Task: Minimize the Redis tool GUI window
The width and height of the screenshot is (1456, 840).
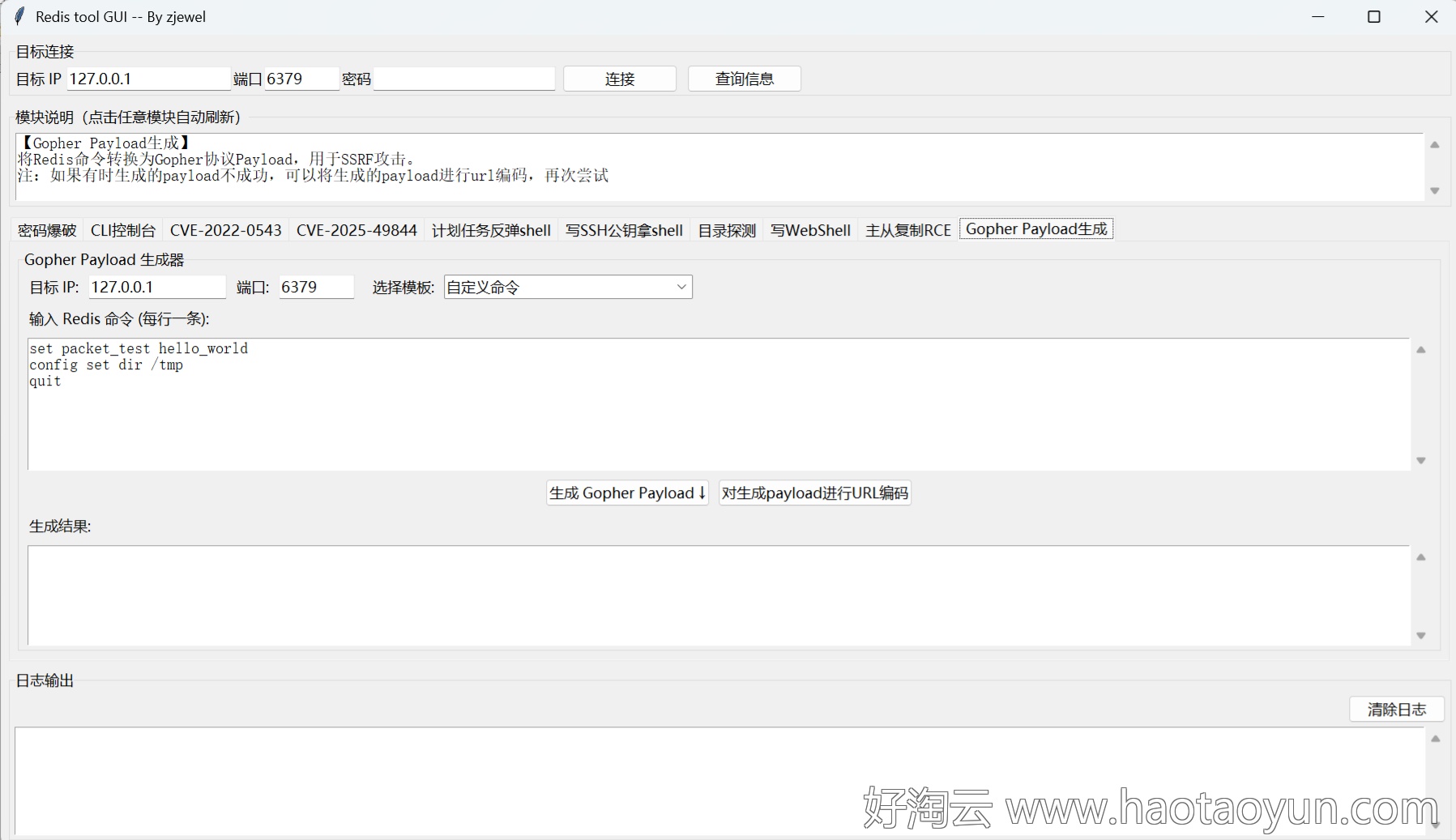Action: pos(1318,16)
